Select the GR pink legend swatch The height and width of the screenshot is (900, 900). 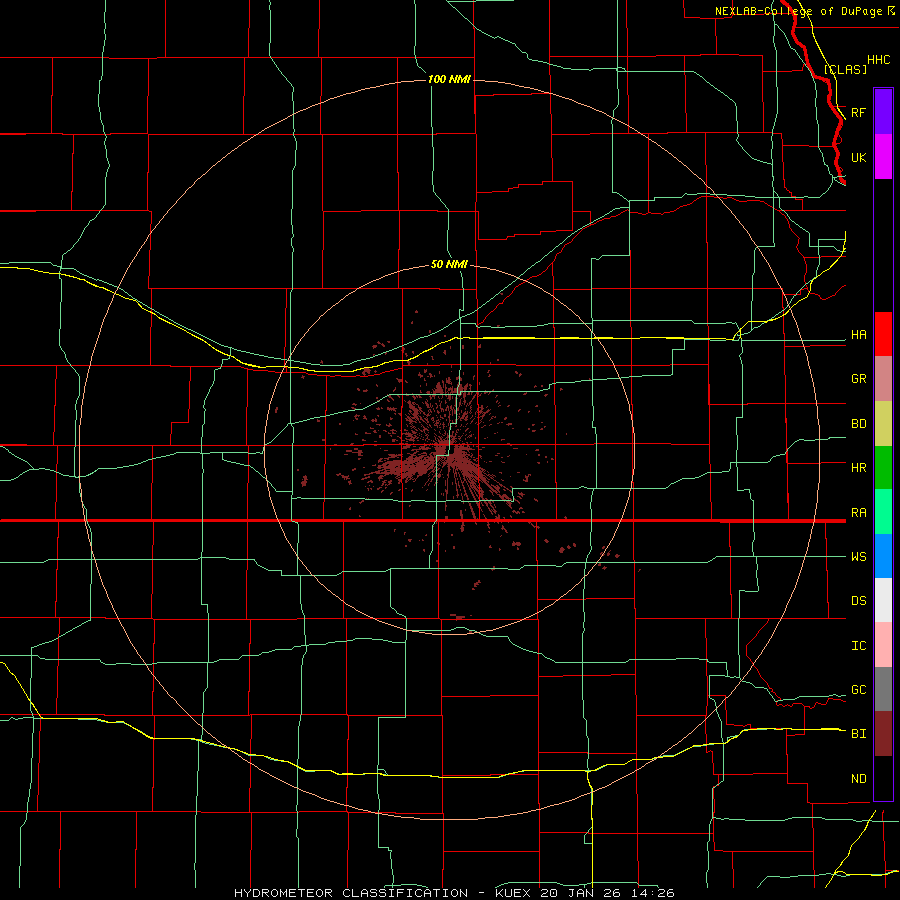tap(883, 379)
